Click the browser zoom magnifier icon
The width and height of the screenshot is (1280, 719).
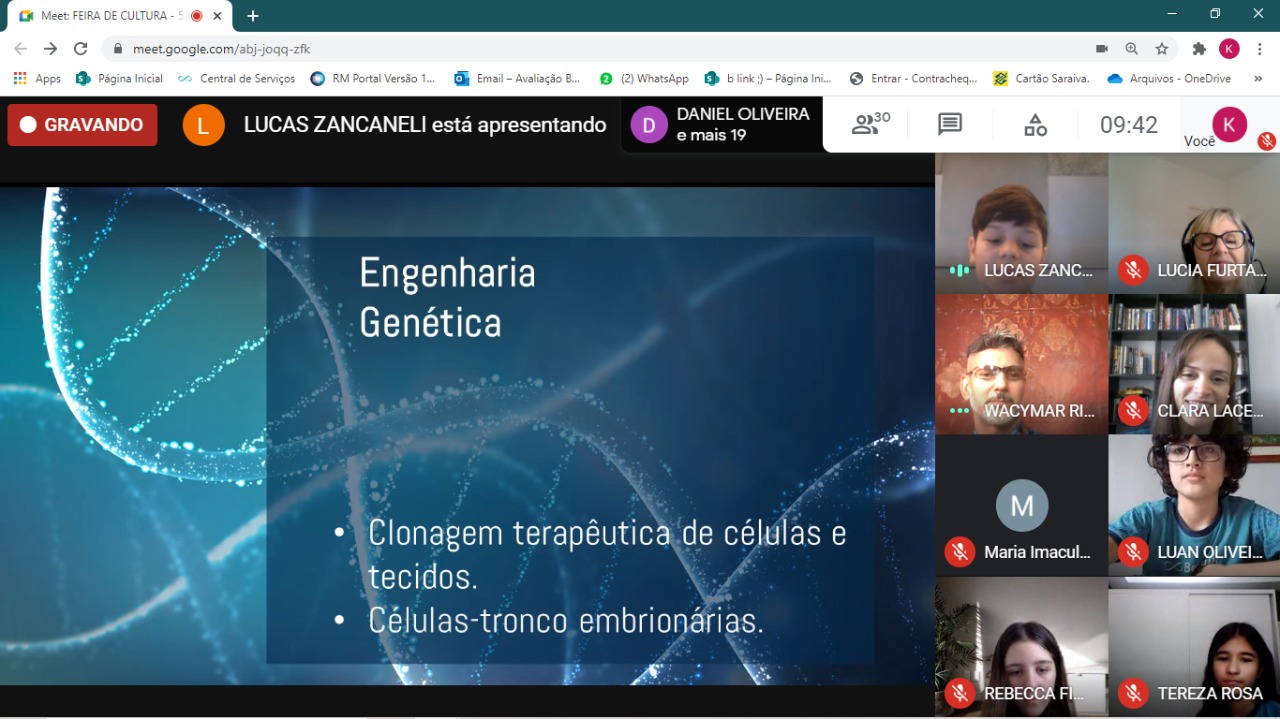[x=1132, y=48]
